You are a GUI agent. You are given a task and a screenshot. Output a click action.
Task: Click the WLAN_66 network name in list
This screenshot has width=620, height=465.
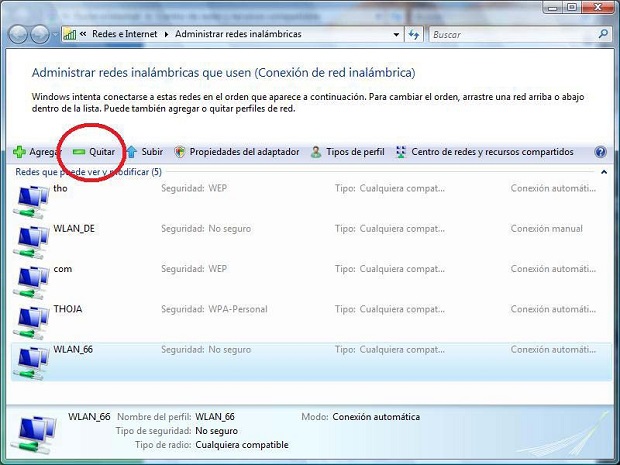[x=73, y=349]
